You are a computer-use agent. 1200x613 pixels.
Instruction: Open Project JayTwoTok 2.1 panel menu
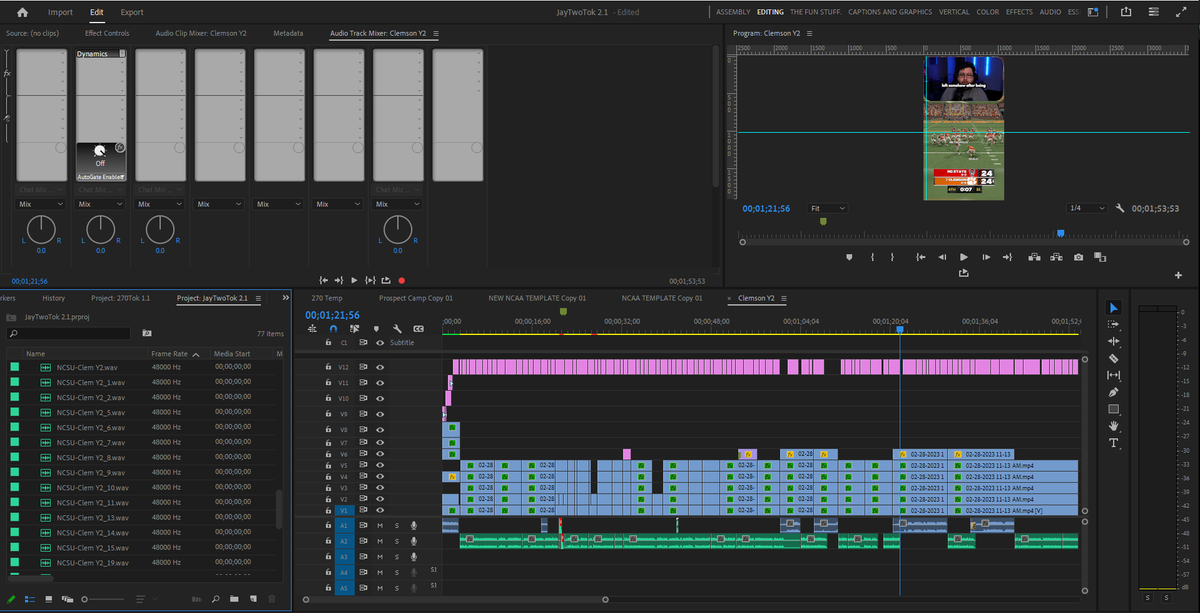[258, 298]
